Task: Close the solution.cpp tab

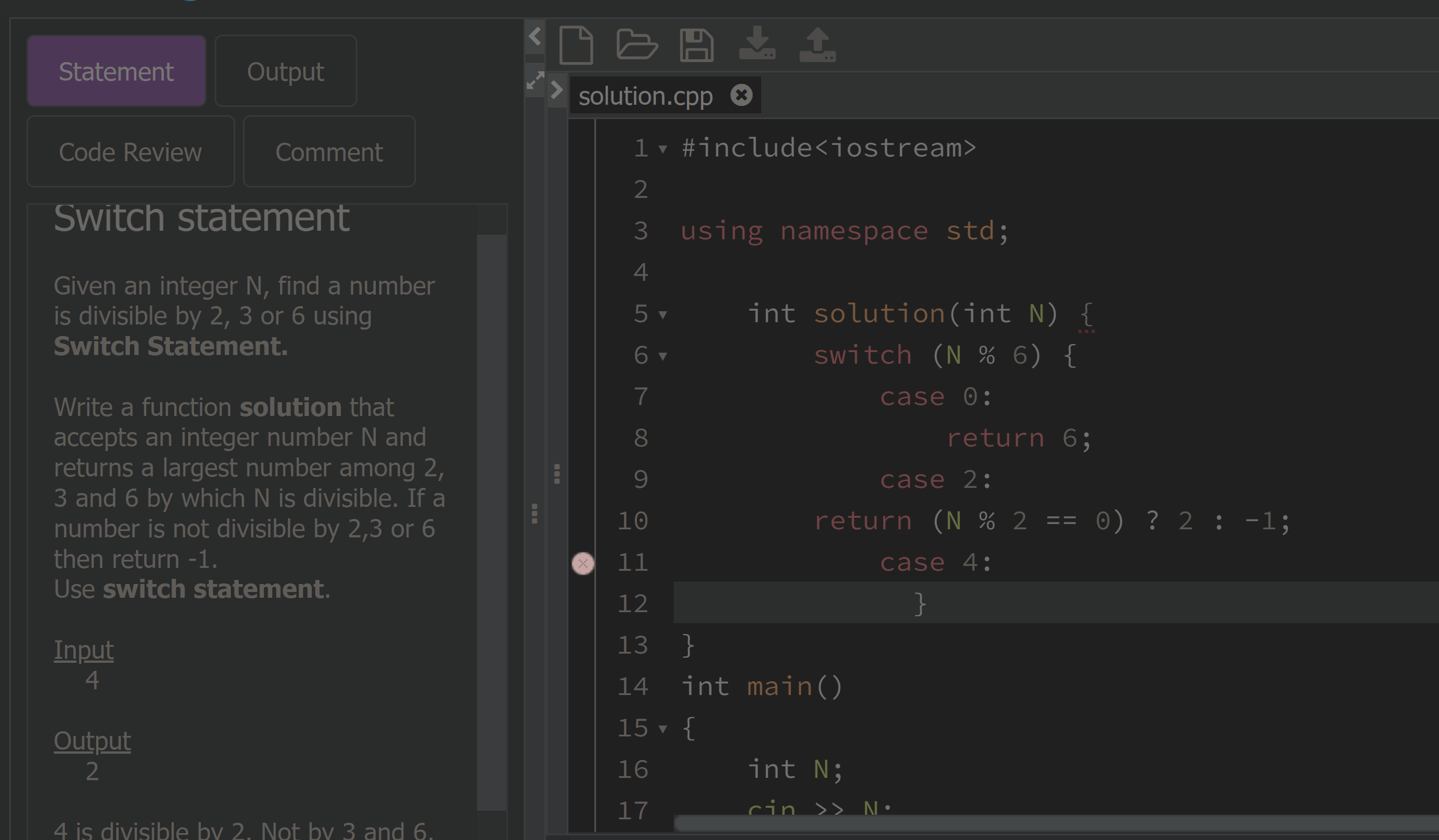Action: (x=742, y=94)
